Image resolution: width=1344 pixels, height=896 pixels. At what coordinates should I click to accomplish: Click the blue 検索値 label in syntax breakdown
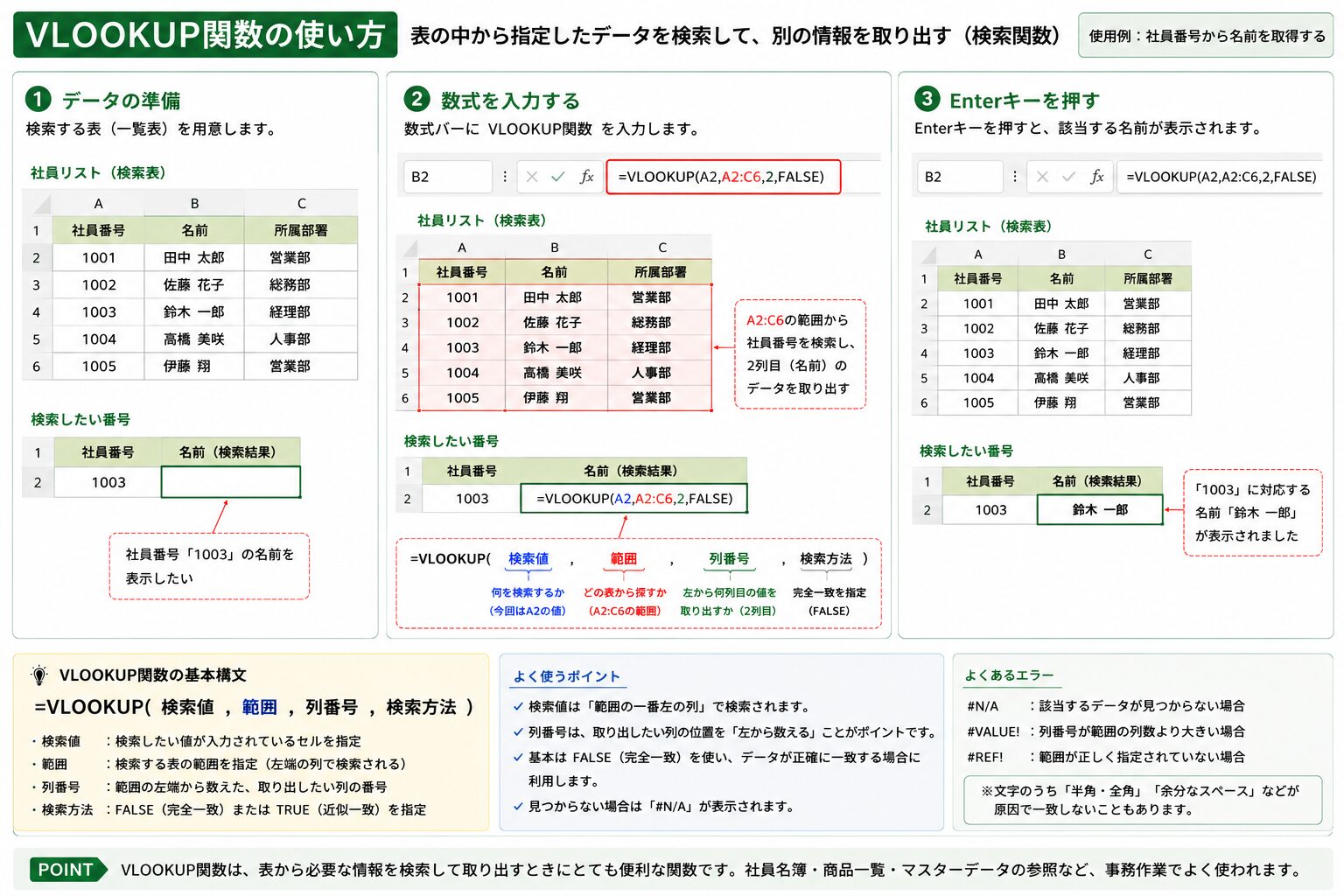[528, 558]
